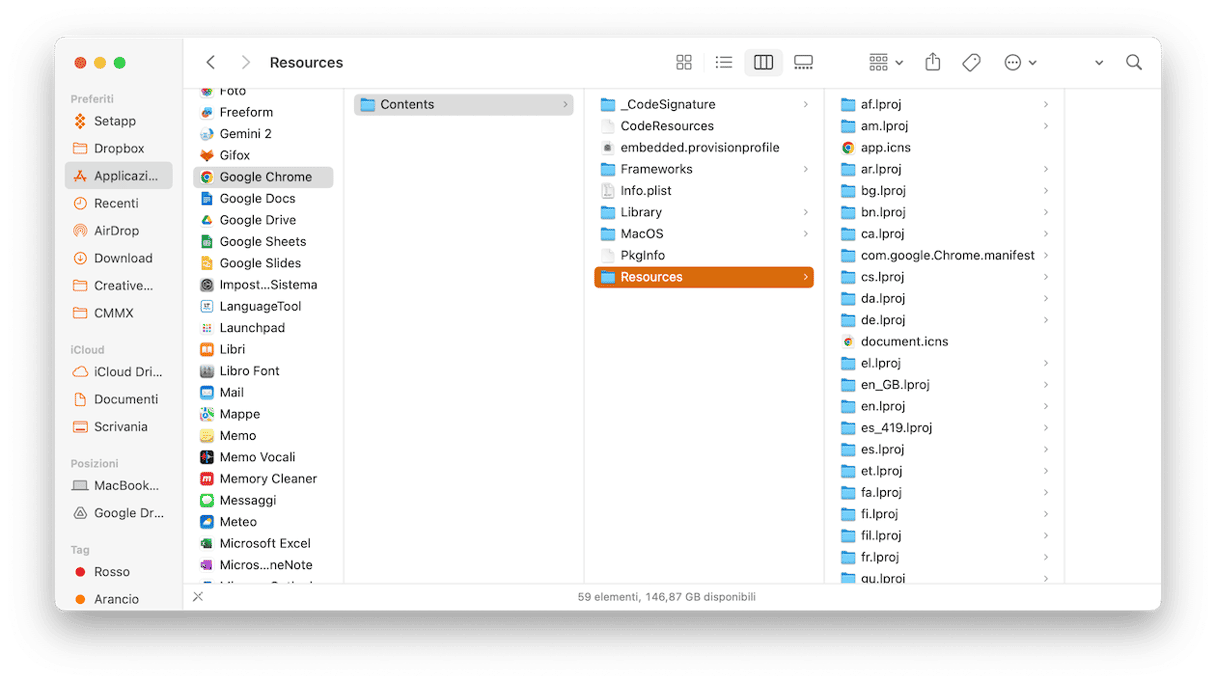The width and height of the screenshot is (1216, 683).
Task: Select embedded.provisionprofile file
Action: click(x=704, y=147)
